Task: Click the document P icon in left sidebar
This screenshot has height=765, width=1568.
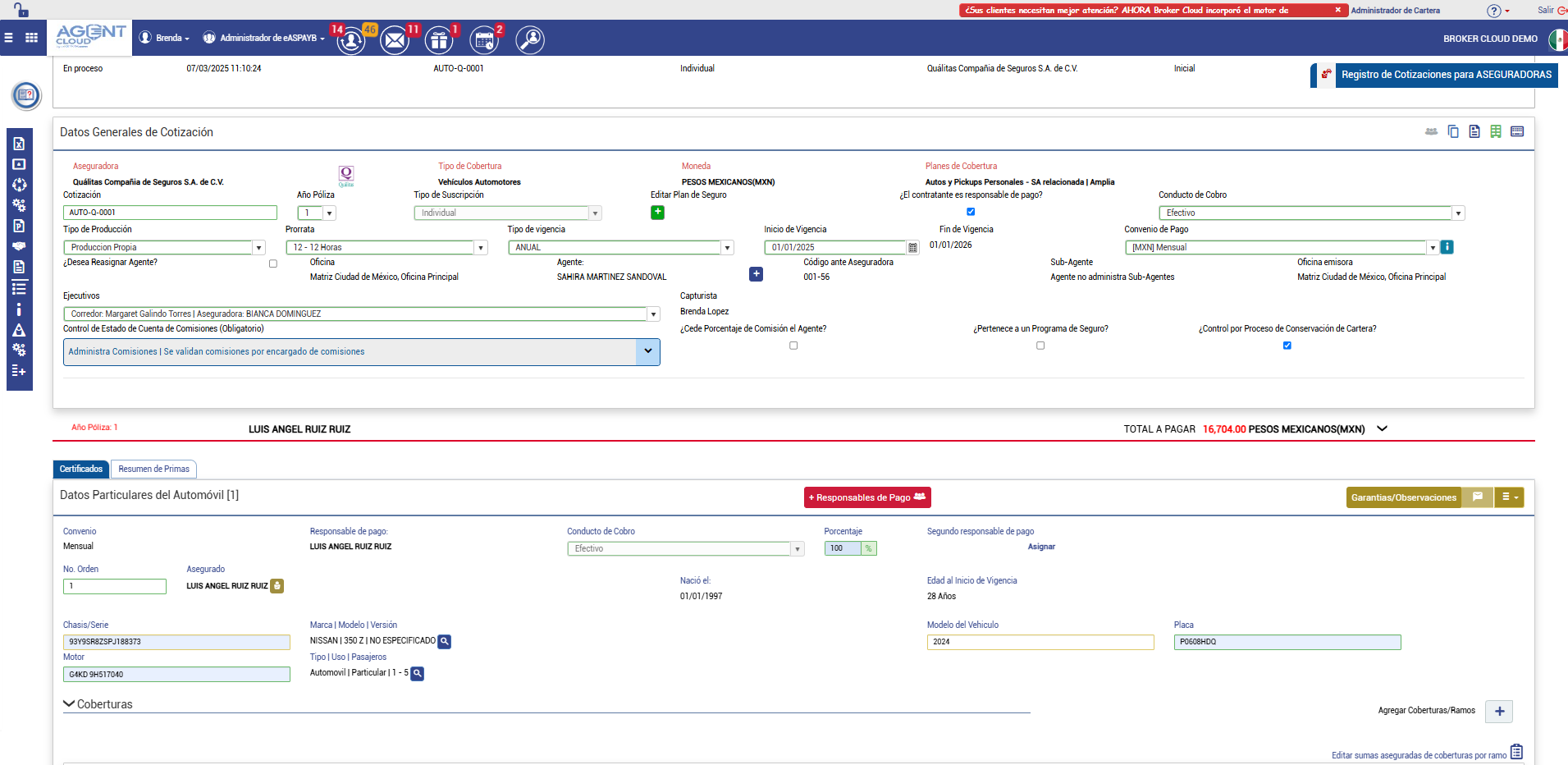Action: [19, 226]
